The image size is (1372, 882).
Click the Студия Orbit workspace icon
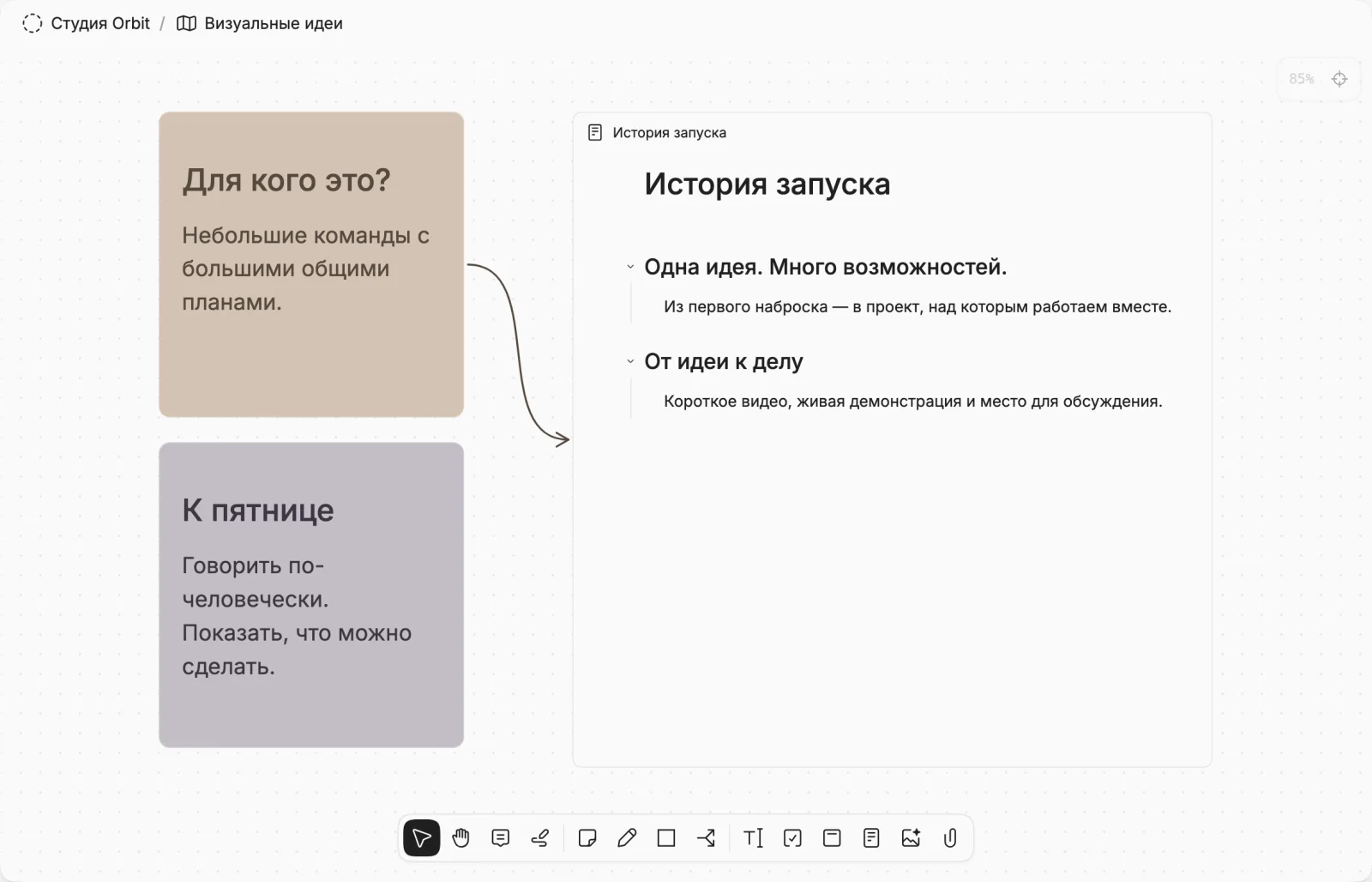32,23
